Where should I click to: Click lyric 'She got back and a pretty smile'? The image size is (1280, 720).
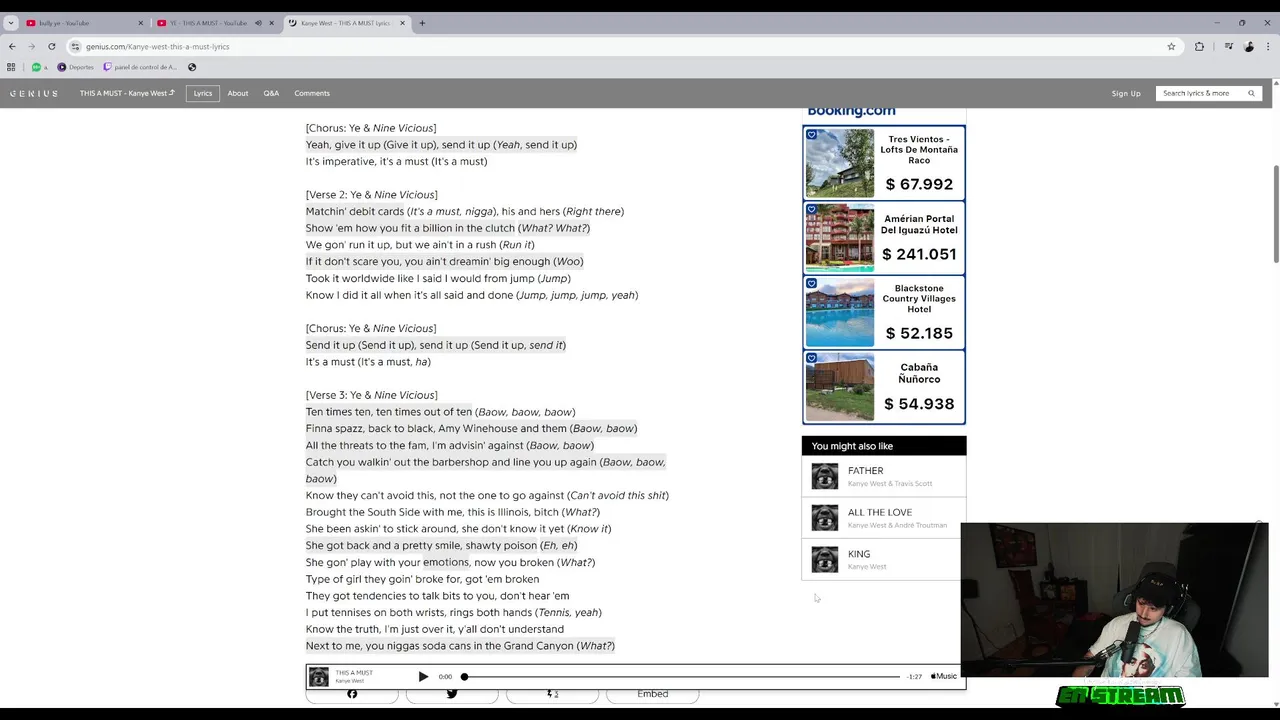[441, 546]
